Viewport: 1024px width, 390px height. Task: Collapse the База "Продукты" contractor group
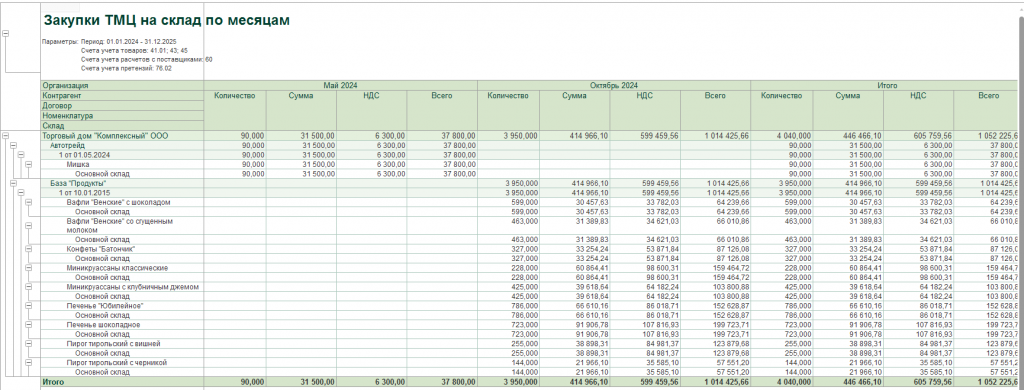[12, 184]
